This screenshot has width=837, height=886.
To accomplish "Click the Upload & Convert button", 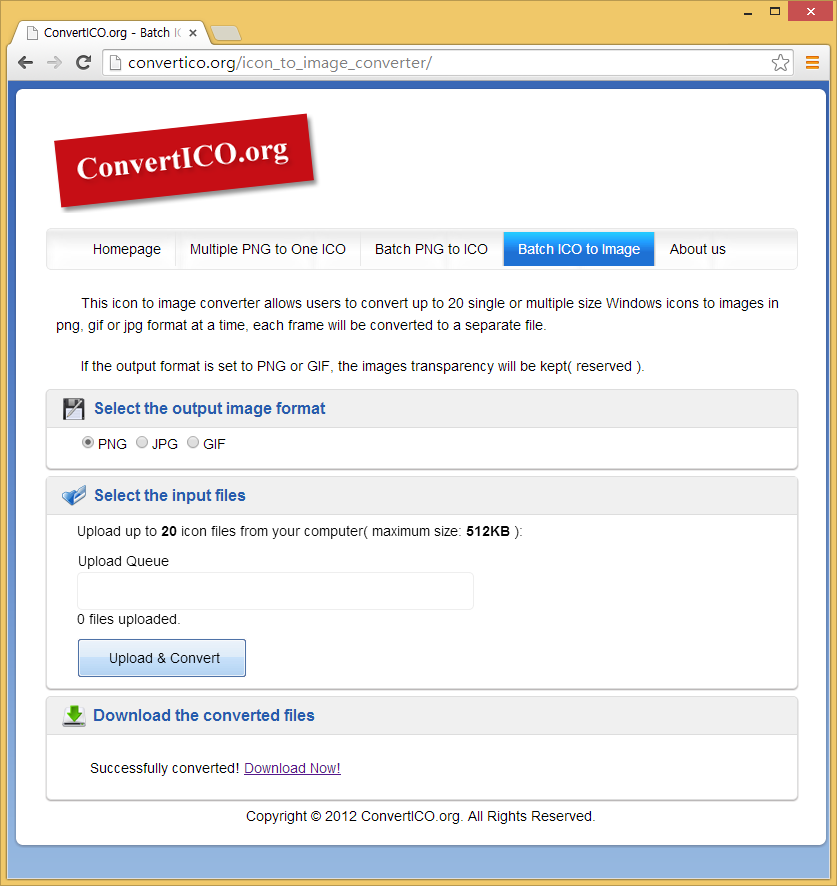I will tap(162, 658).
